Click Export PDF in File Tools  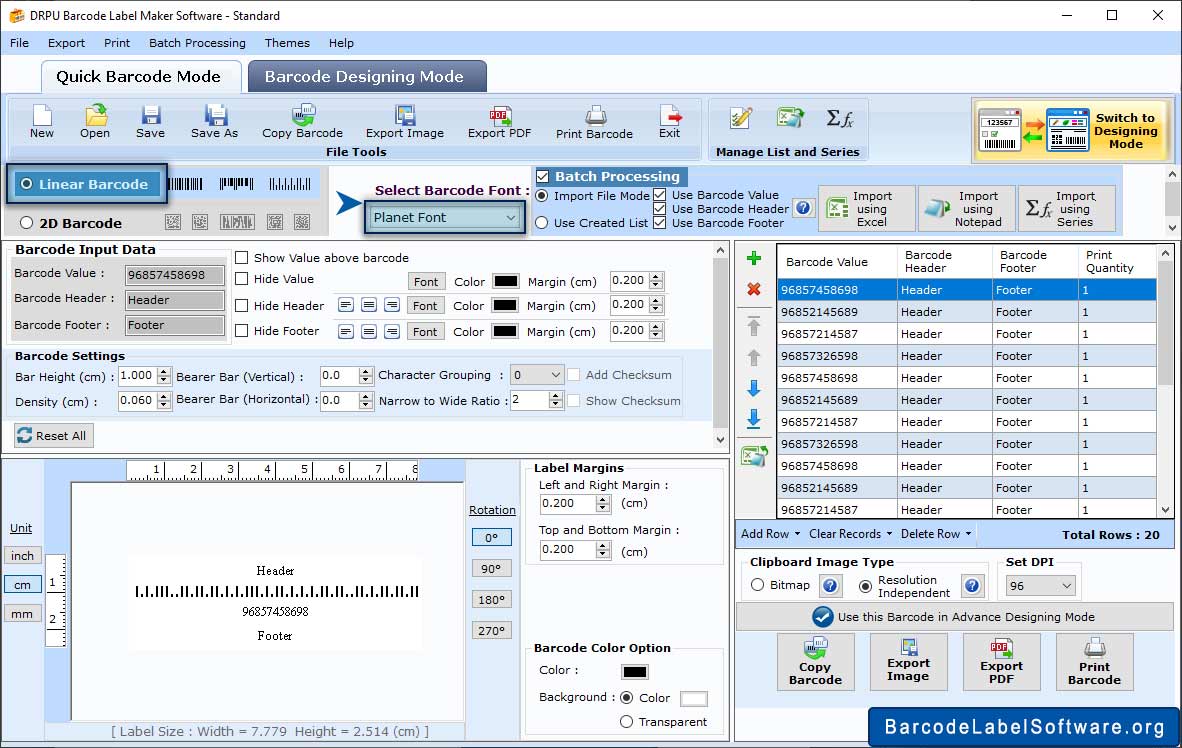(x=499, y=121)
